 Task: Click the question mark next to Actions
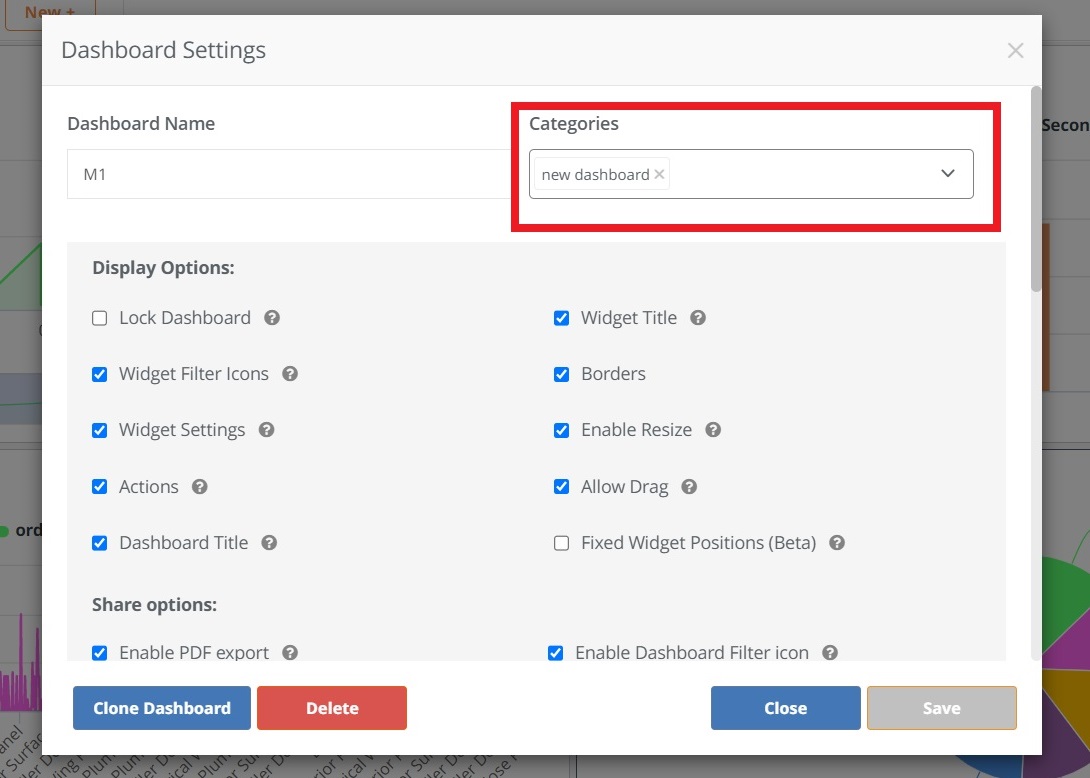tap(199, 486)
